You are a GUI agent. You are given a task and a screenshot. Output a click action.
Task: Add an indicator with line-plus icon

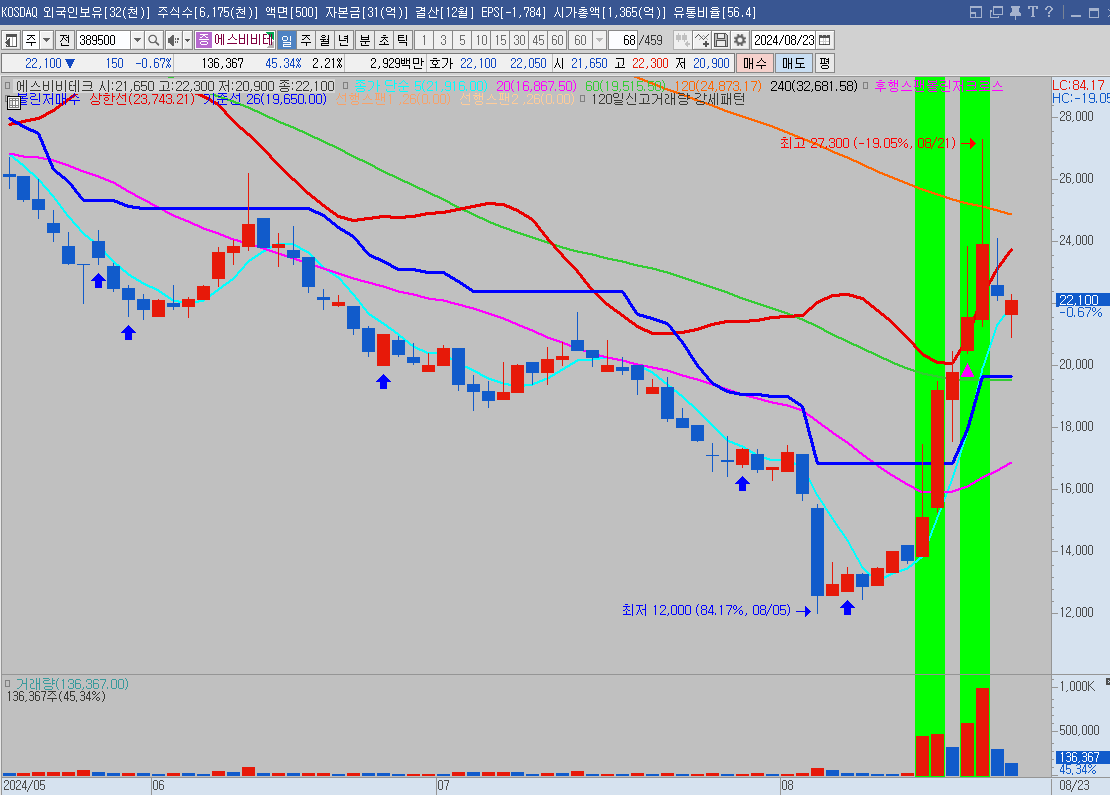tap(702, 40)
